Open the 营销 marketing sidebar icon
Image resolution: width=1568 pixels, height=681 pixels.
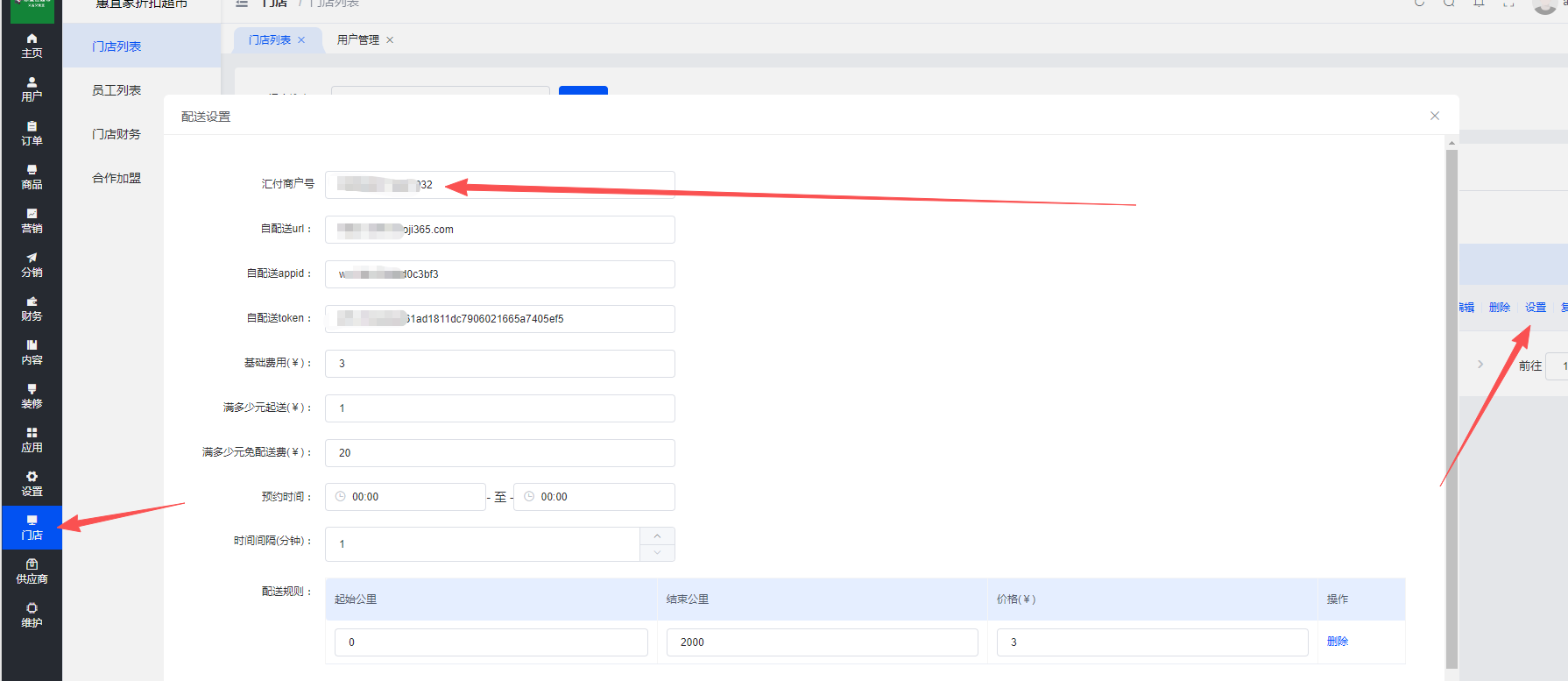tap(32, 221)
